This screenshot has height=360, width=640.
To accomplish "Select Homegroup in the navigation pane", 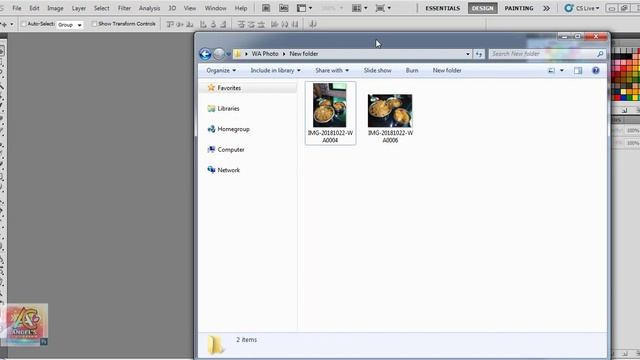I will tap(233, 129).
